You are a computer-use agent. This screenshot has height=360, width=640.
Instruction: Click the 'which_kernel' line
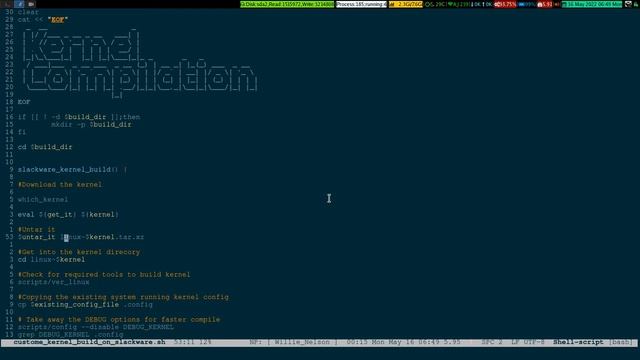(43, 200)
